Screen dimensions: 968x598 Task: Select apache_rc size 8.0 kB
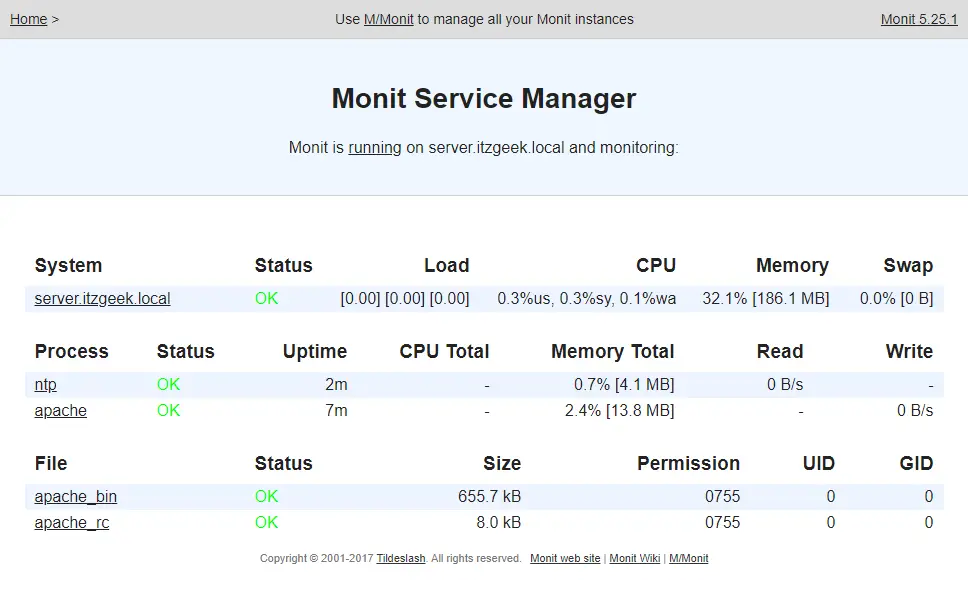499,522
